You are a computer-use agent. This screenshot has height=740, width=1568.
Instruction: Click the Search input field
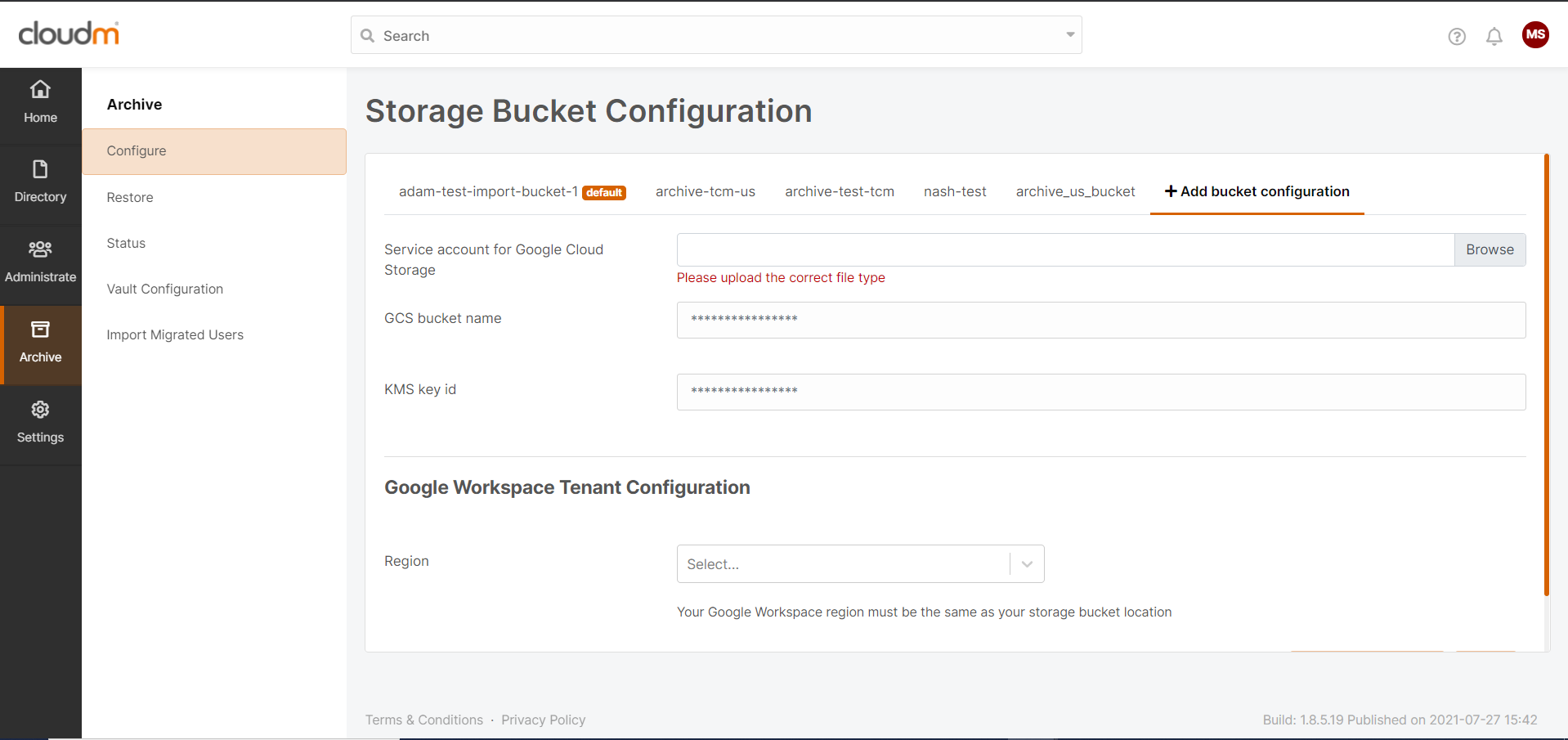pyautogui.click(x=716, y=35)
